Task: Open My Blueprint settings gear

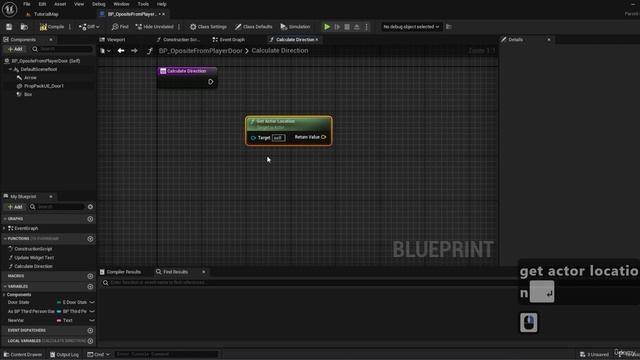Action: 90,207
